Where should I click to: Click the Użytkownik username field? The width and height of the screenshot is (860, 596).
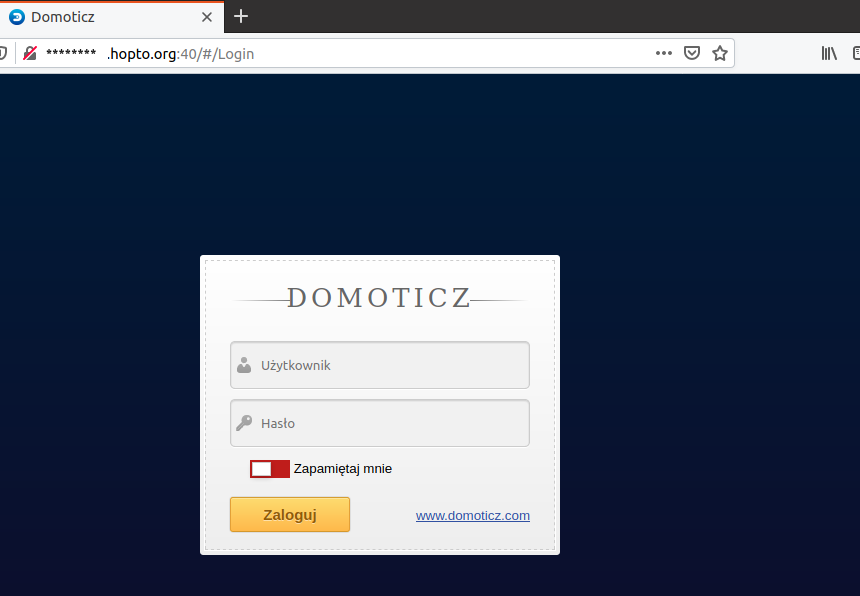point(380,365)
